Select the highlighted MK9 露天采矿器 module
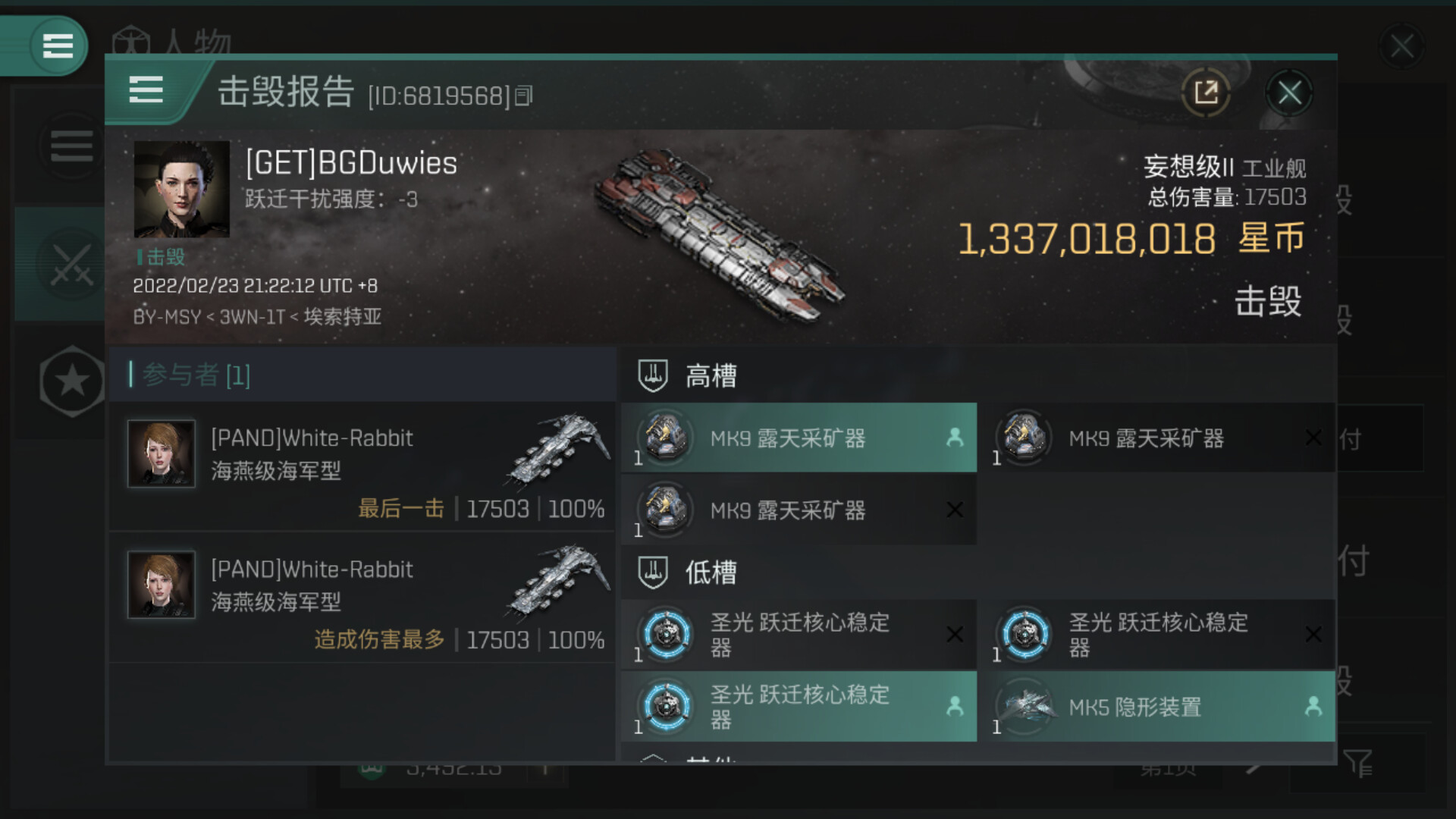1456x819 pixels. pos(799,438)
